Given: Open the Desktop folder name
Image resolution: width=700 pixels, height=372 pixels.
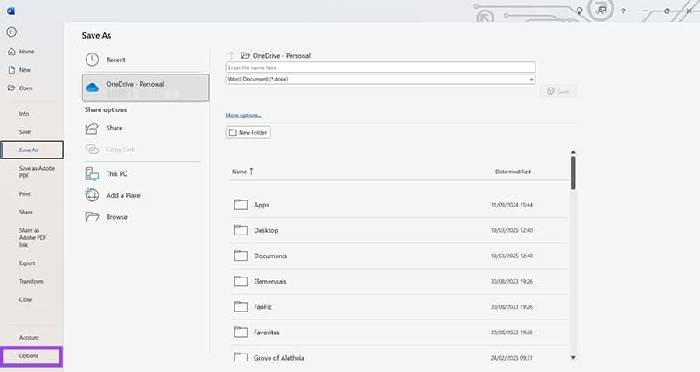Looking at the screenshot, I should [266, 230].
